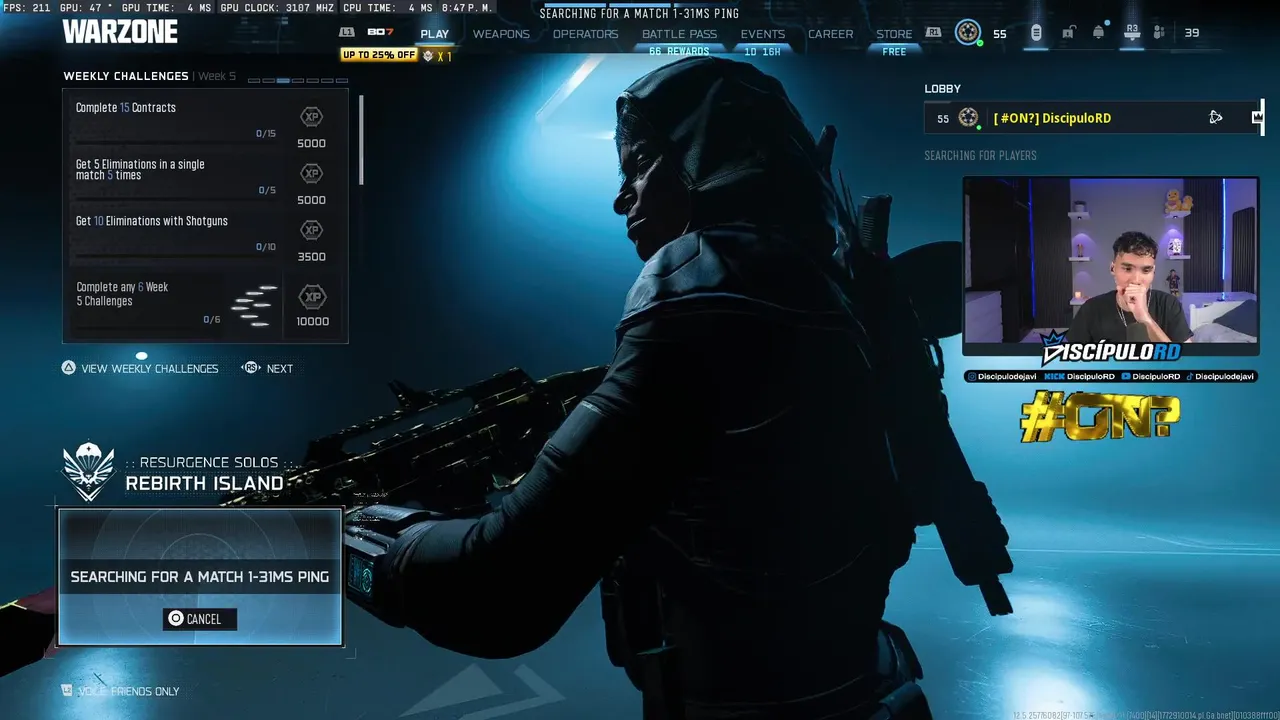Select the highlighted week indicator pip
1280x720 pixels.
[284, 80]
